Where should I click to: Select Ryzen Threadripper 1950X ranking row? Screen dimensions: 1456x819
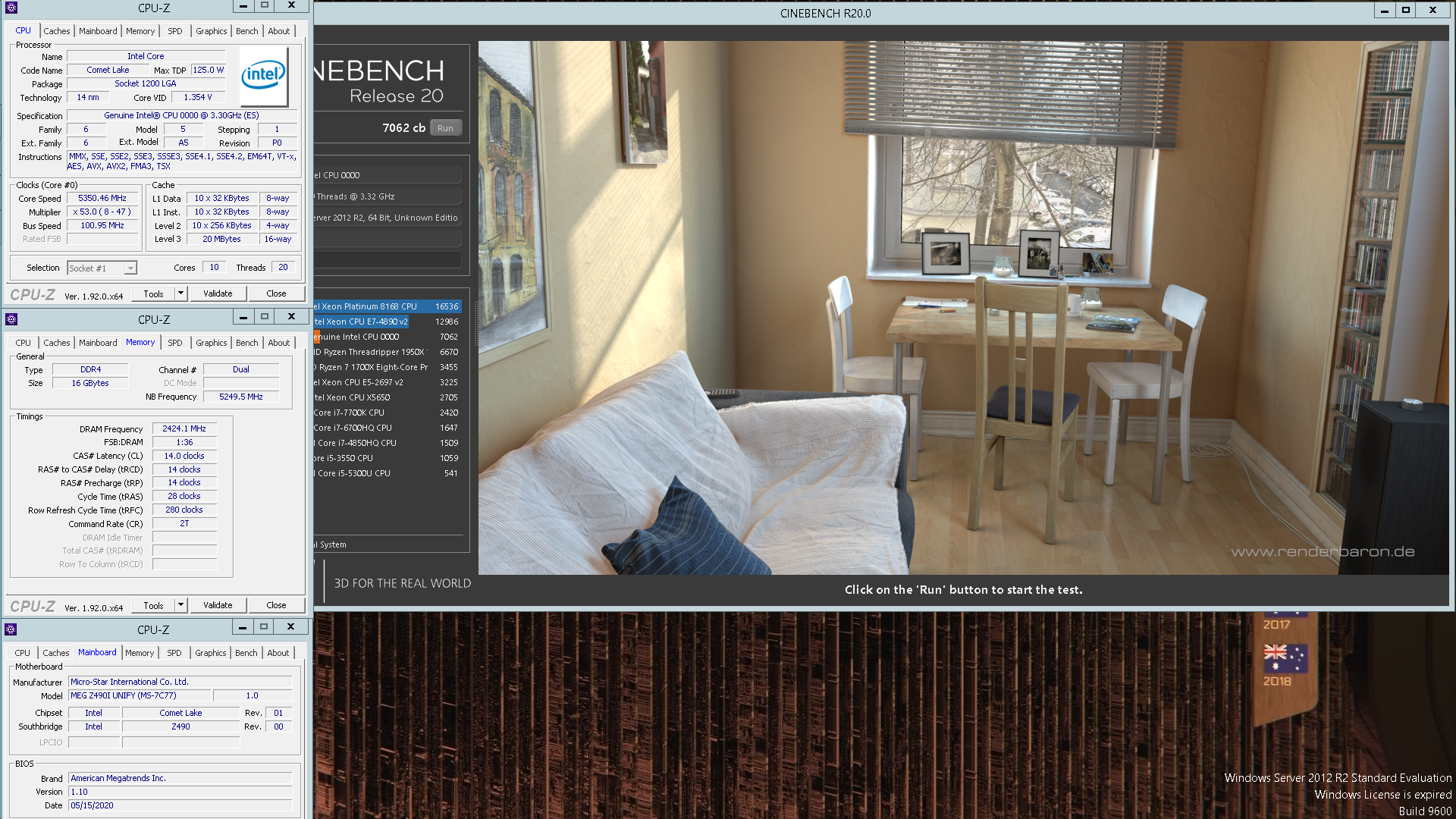[x=388, y=352]
